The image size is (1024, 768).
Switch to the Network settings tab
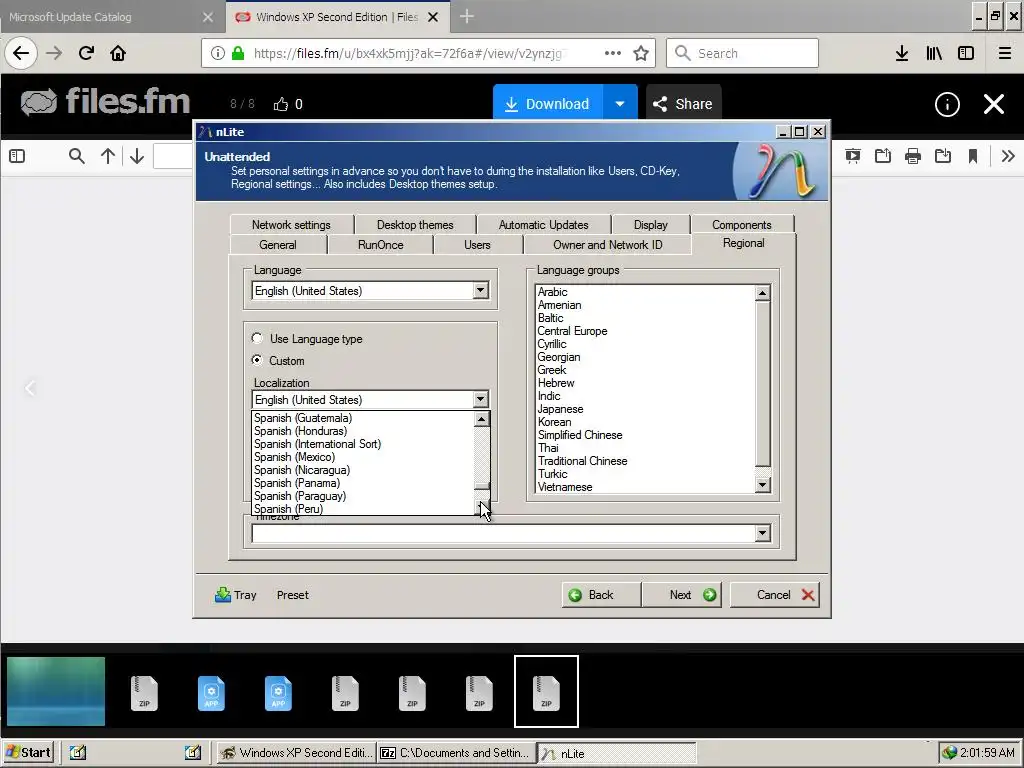pyautogui.click(x=291, y=225)
